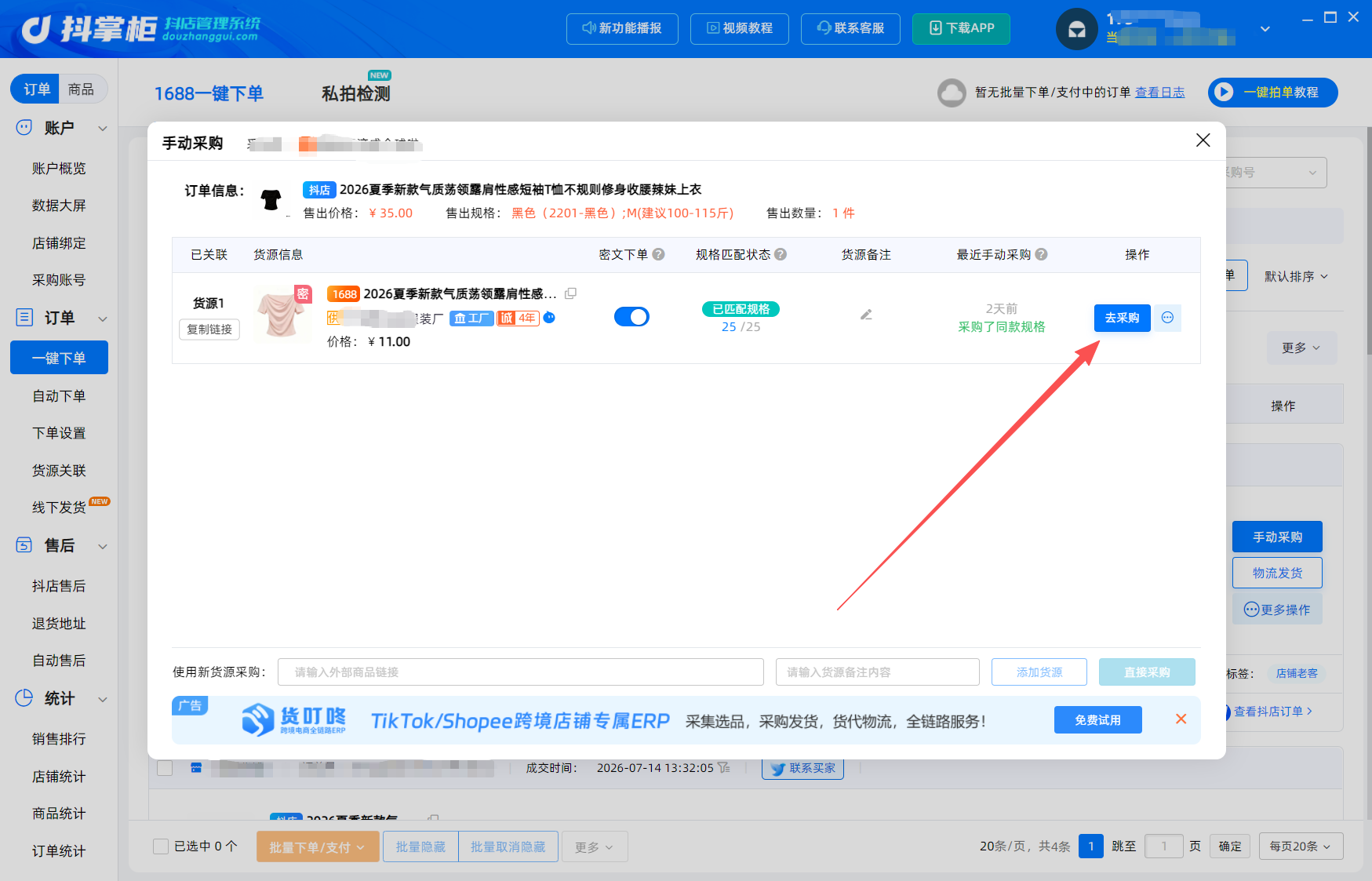Click the blue verified badge icon
The image size is (1372, 881).
(549, 318)
